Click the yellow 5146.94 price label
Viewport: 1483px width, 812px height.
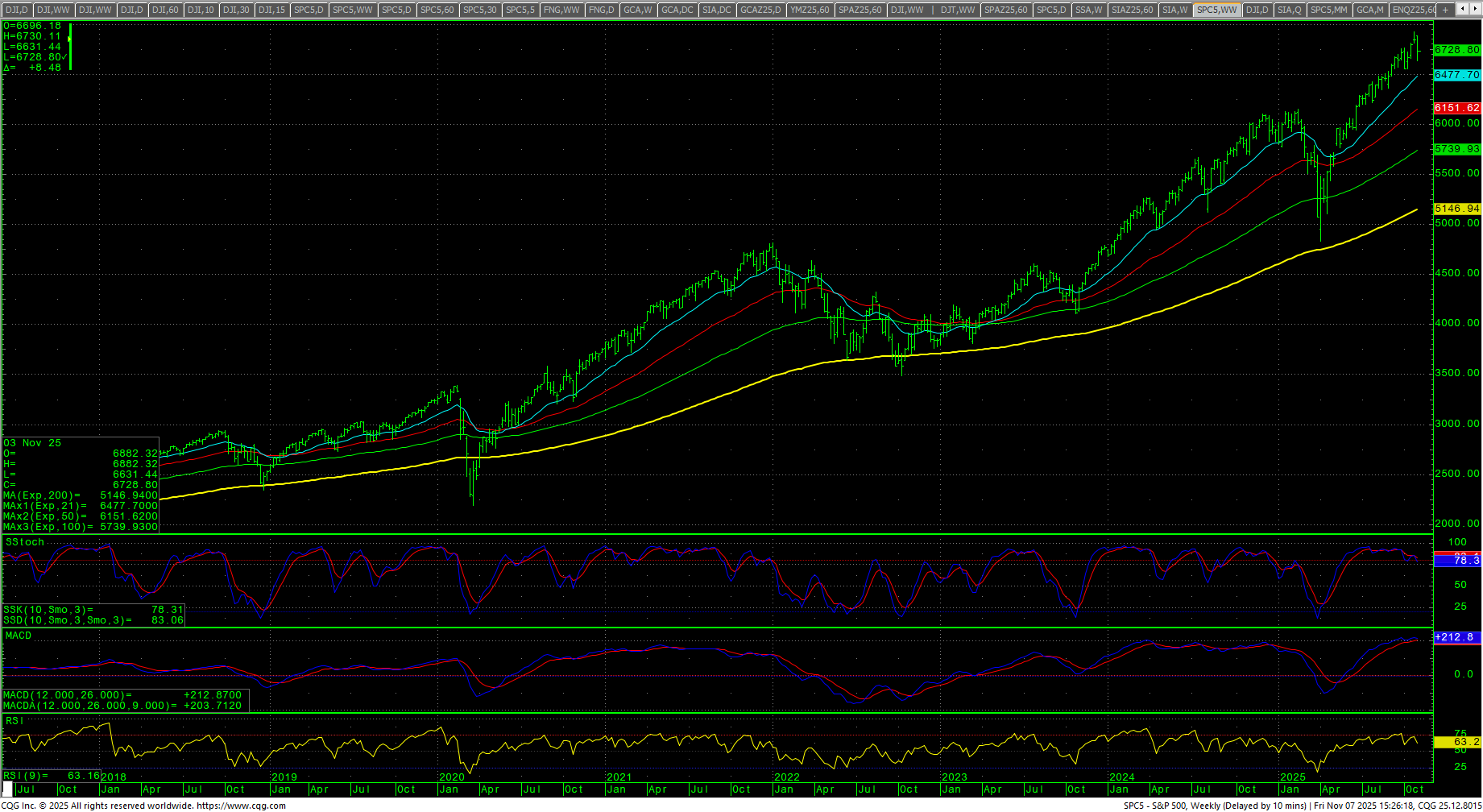[1456, 209]
